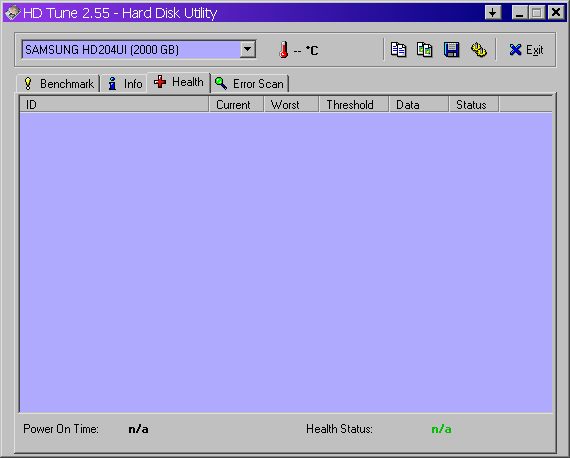Sort by the Worst column header
570x458 pixels.
tap(292, 105)
